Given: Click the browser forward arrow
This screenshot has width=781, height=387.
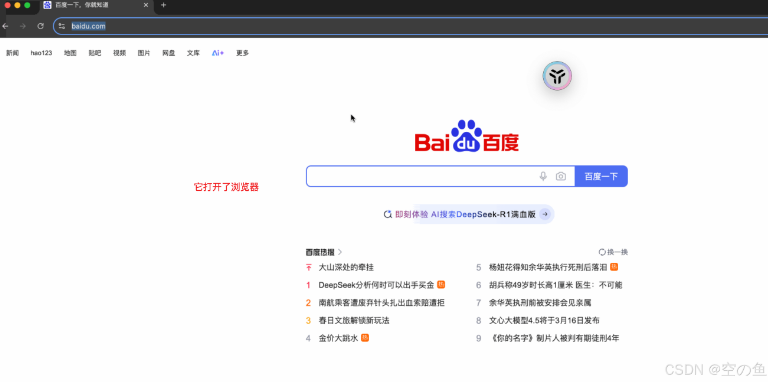Looking at the screenshot, I should [22, 26].
